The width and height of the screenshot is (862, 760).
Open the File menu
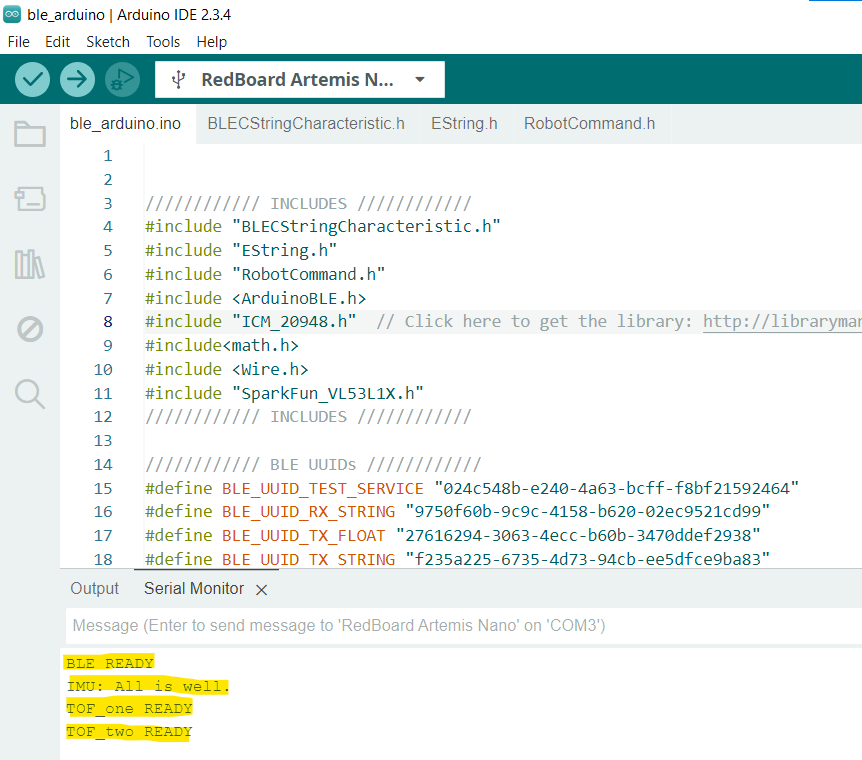point(19,42)
